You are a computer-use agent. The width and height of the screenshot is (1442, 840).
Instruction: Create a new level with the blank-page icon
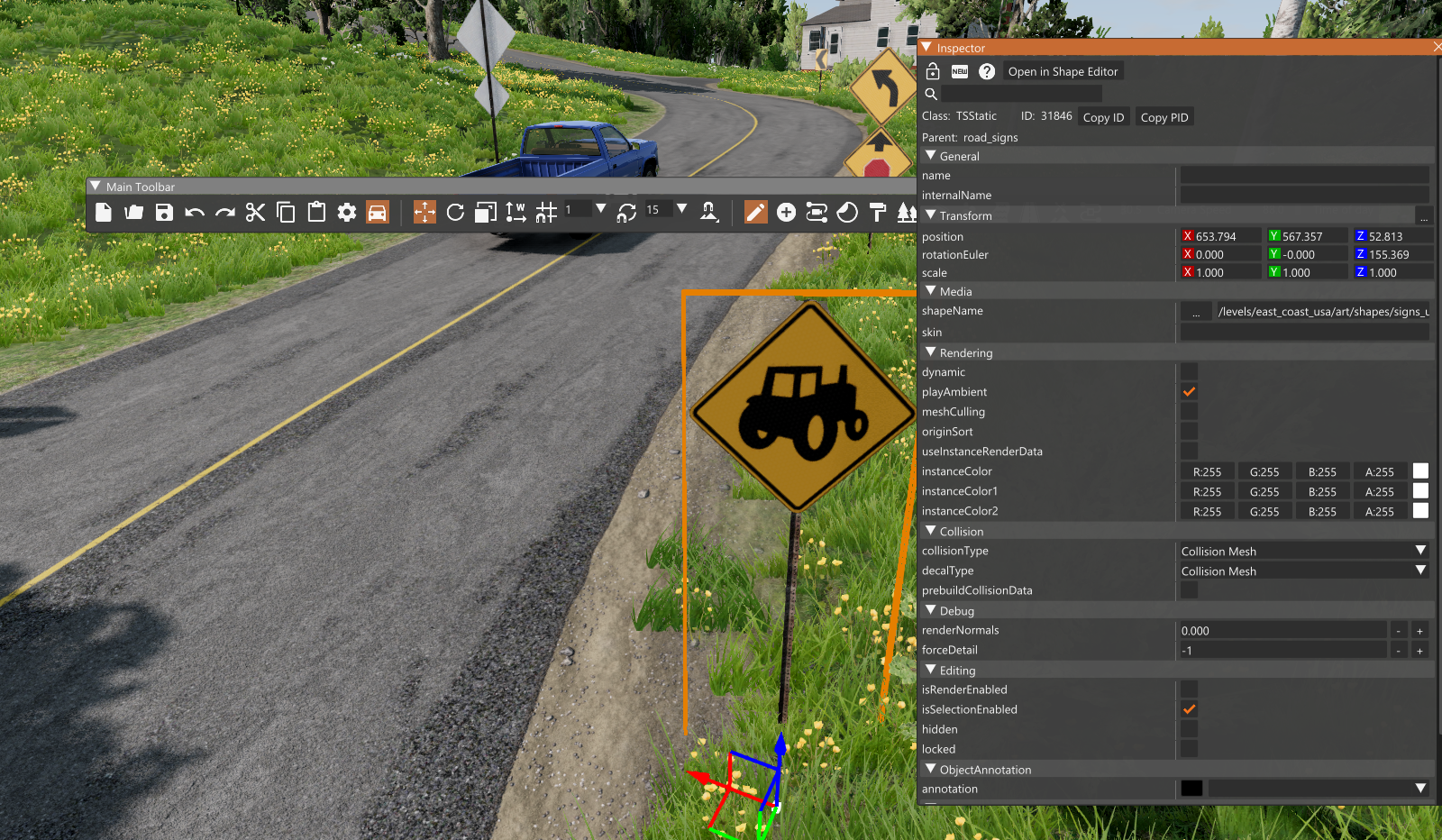click(104, 212)
